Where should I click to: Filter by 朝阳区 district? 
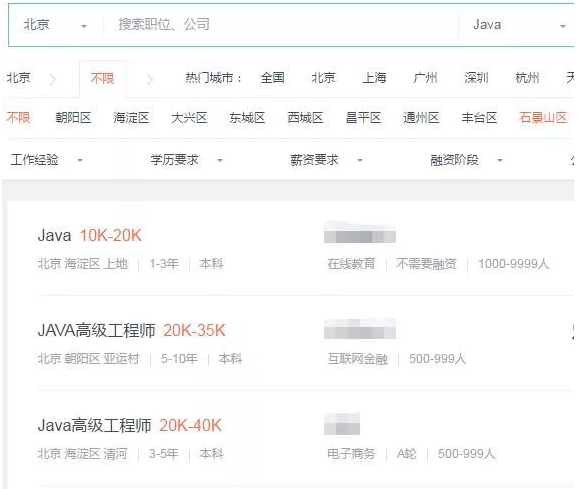coord(73,117)
